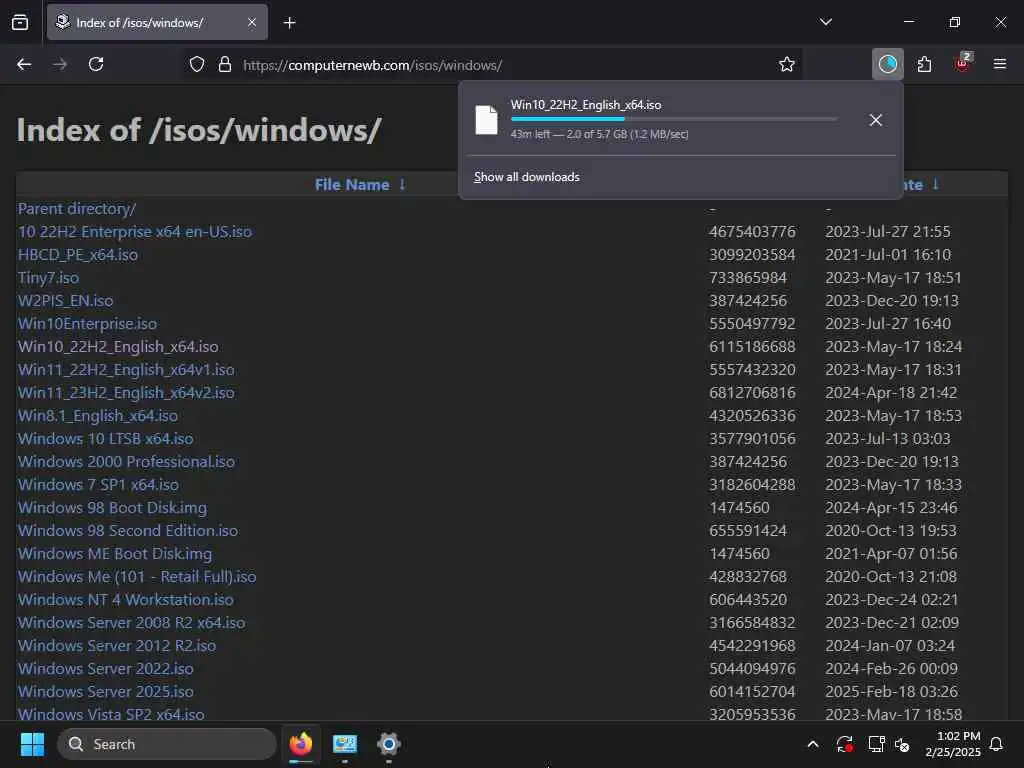
Task: Open a new tab with the plus button
Action: (x=289, y=23)
